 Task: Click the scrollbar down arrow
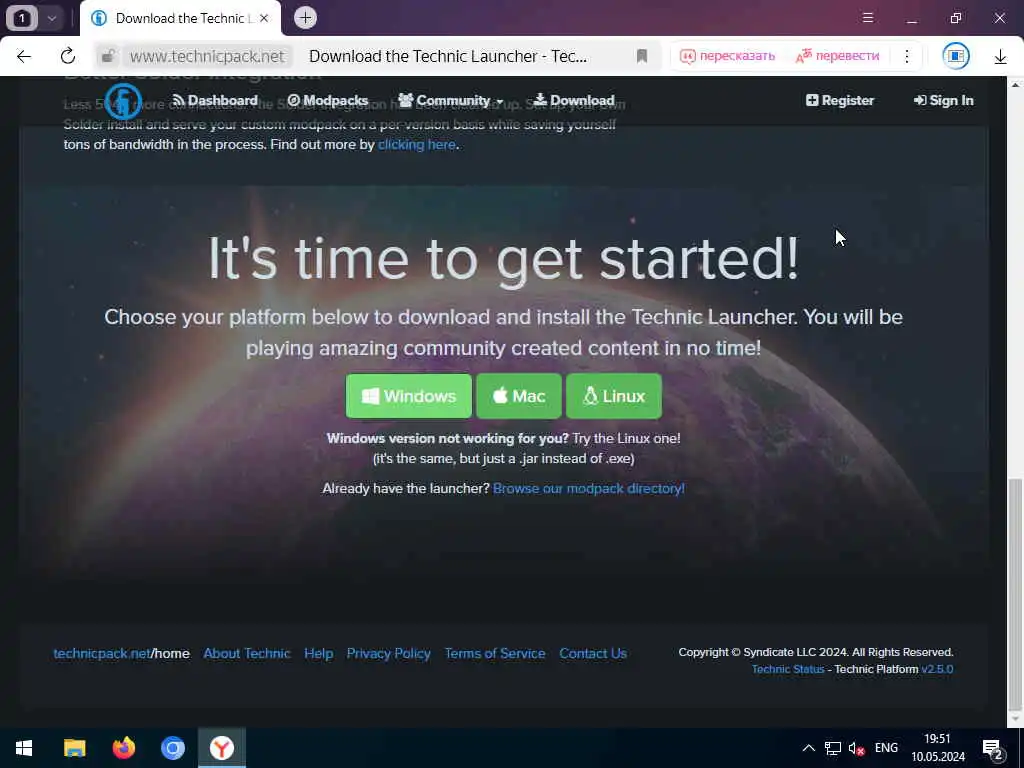point(1015,719)
